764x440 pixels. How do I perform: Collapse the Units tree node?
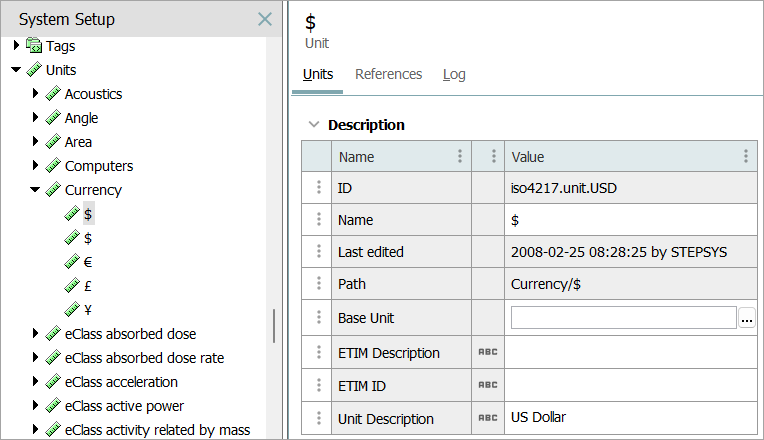tap(16, 70)
